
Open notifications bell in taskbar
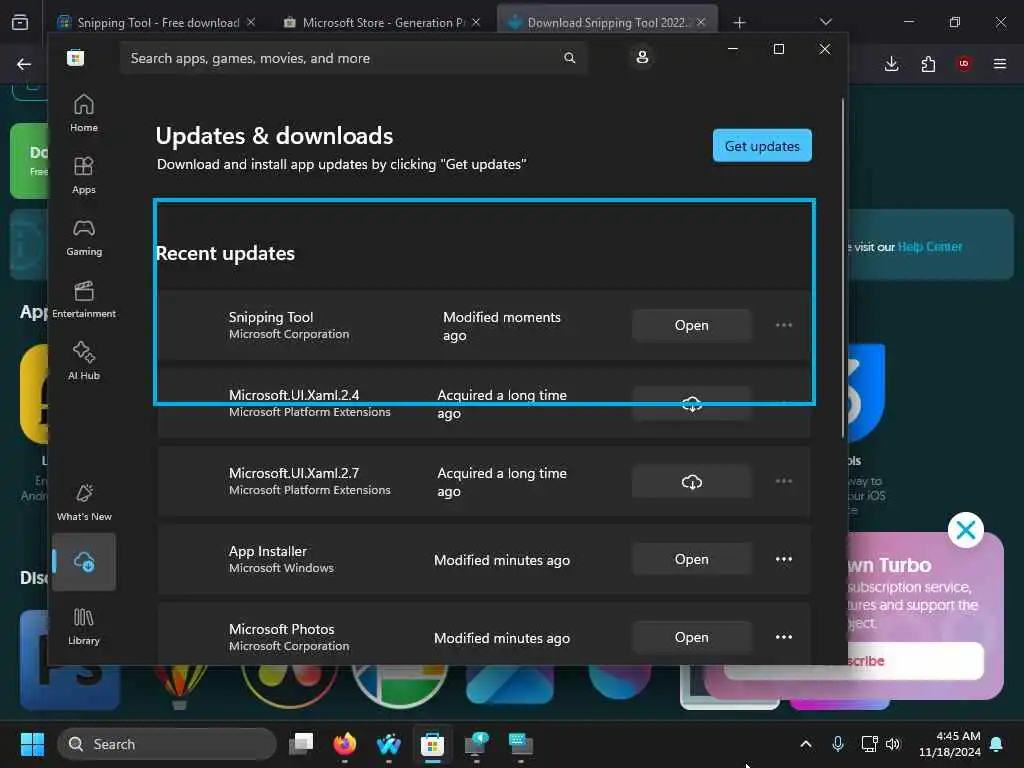pos(997,744)
